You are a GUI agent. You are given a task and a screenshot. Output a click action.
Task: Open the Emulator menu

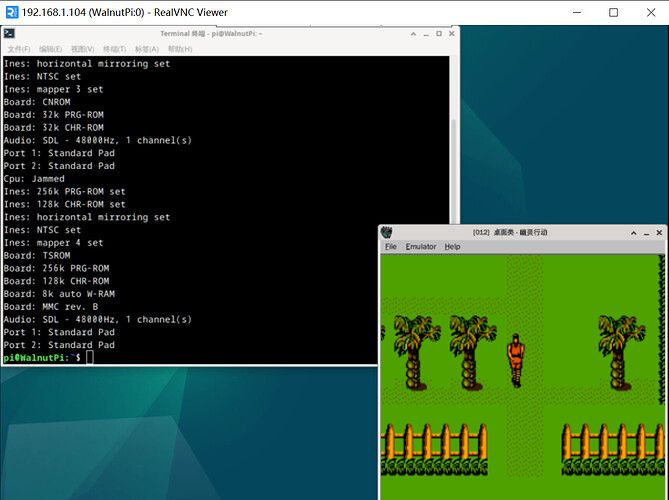tap(420, 246)
